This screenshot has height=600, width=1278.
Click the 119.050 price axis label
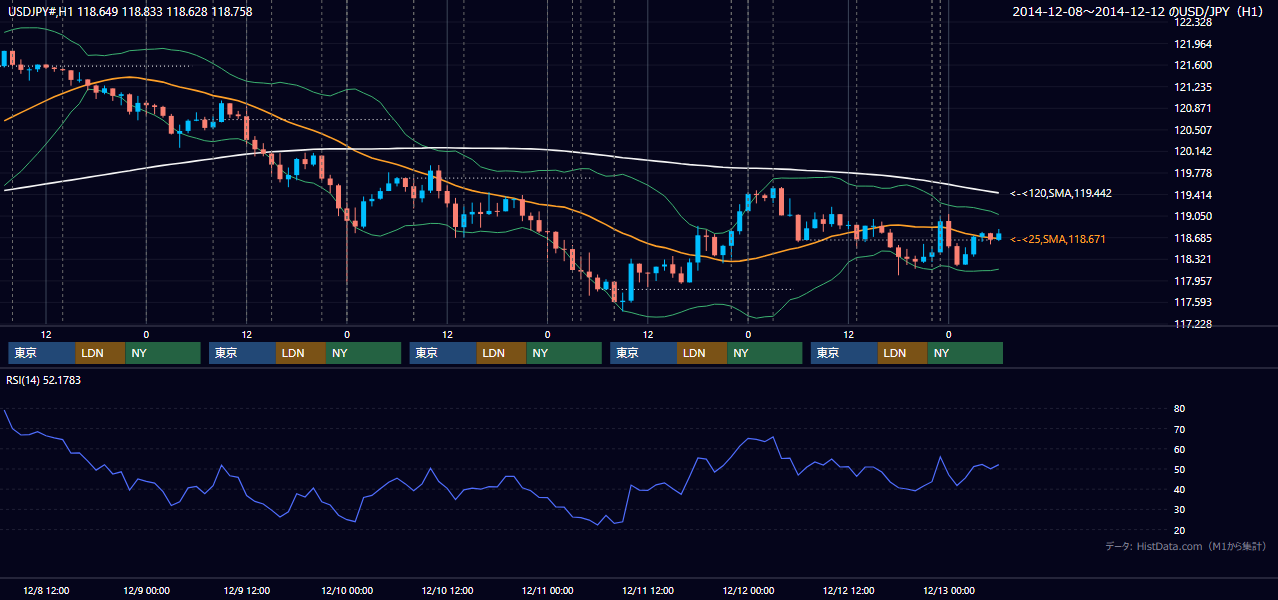coord(1193,216)
